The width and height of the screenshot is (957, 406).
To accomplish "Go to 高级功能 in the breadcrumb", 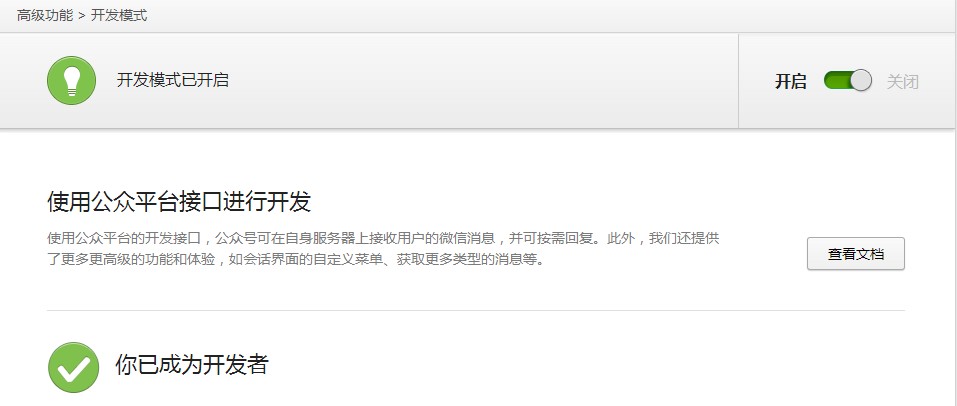I will [45, 15].
